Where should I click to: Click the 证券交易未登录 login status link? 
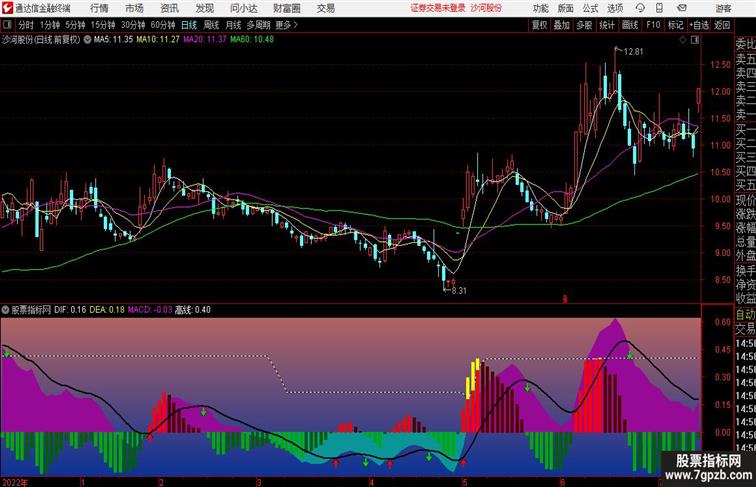point(438,8)
